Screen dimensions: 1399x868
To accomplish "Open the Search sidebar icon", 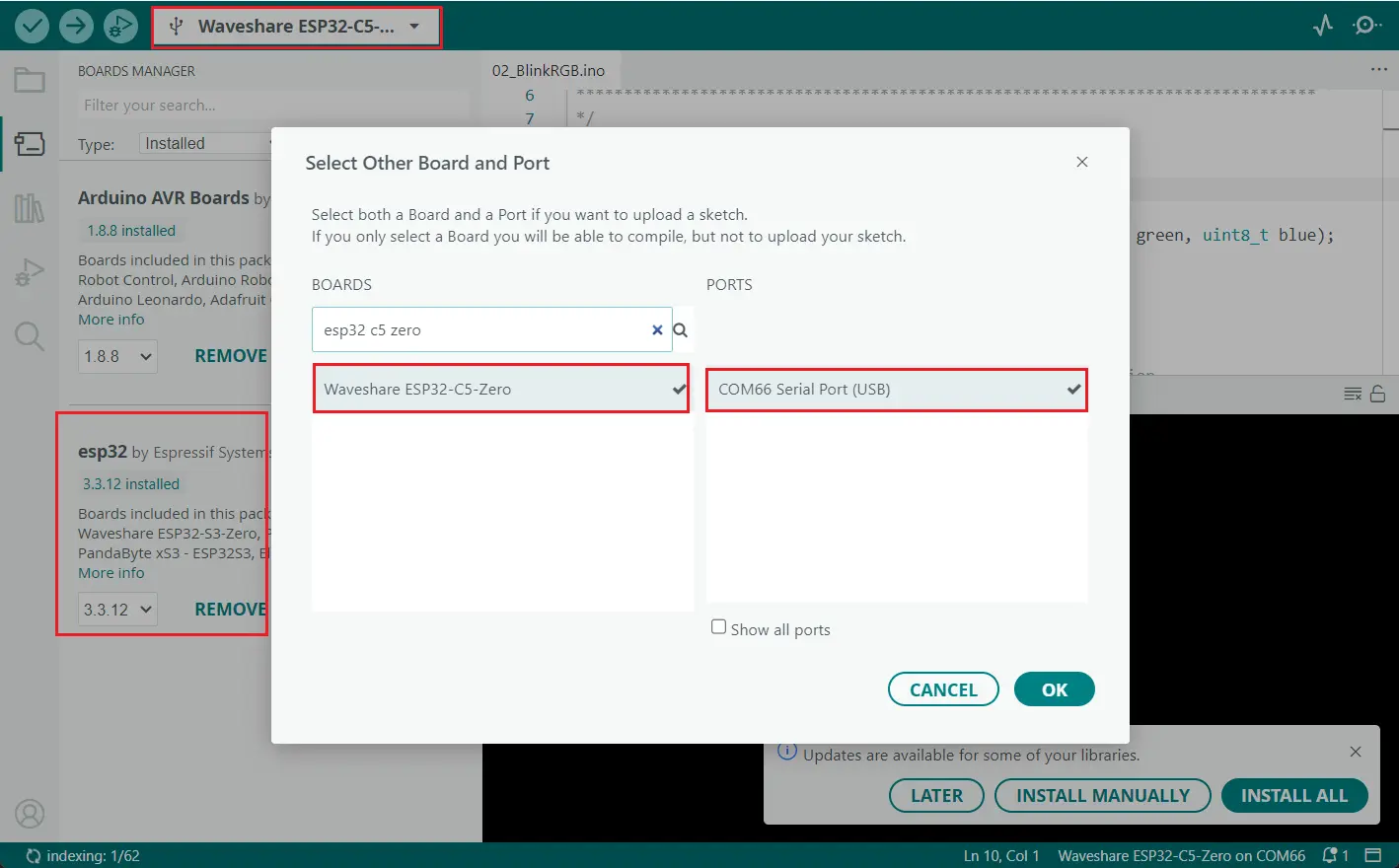I will (x=30, y=336).
